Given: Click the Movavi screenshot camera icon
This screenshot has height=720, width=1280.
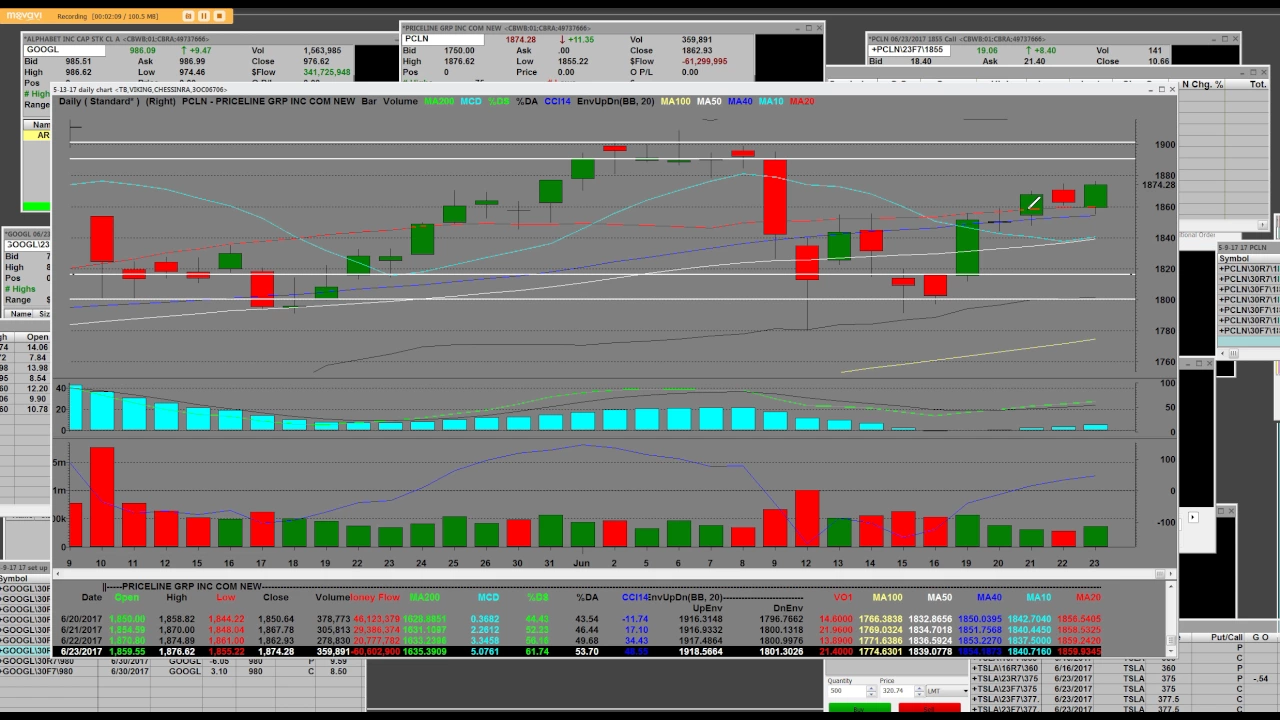Looking at the screenshot, I should click(189, 16).
